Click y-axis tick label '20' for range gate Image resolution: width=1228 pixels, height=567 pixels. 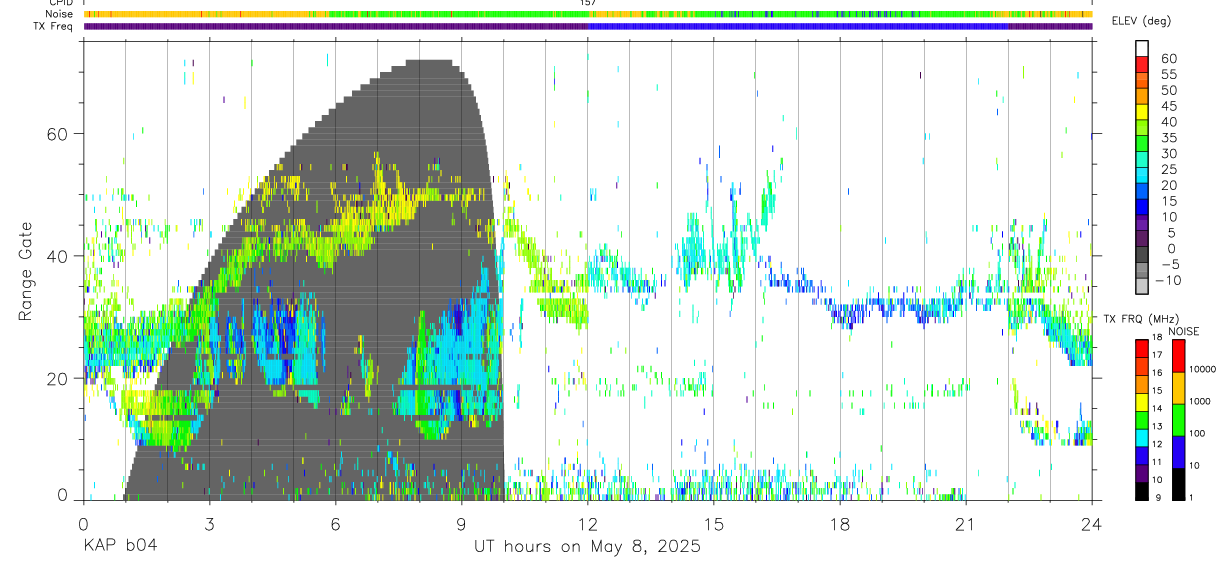56,379
